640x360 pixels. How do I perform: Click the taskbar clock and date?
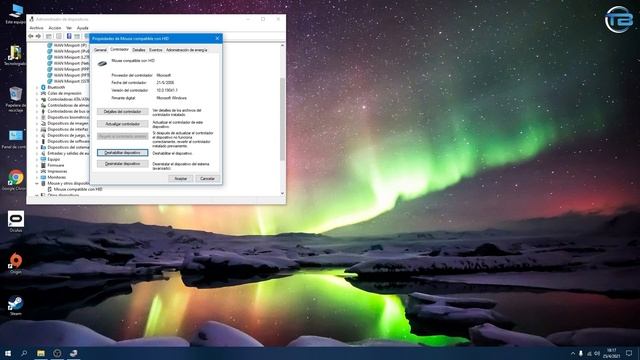[x=611, y=353]
